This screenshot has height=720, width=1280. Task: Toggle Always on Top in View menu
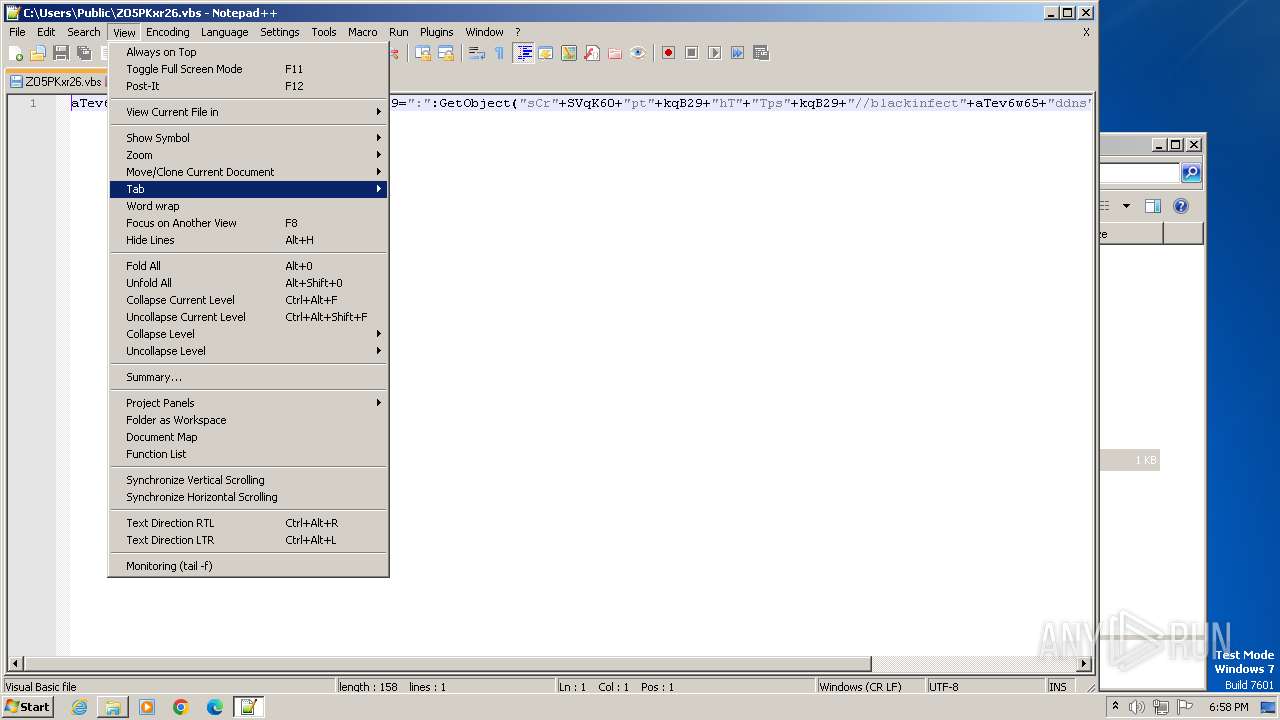coord(248,52)
